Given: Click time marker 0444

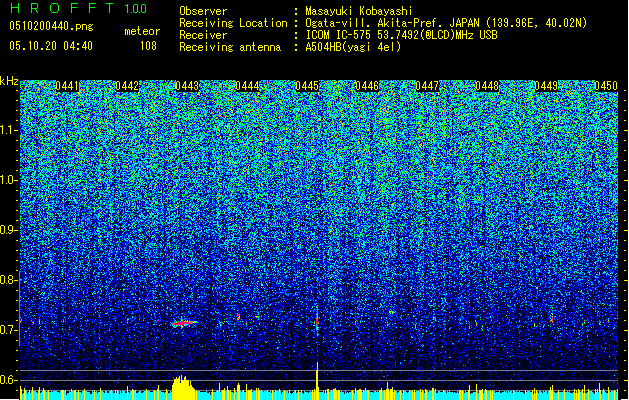Looking at the screenshot, I should point(247,86).
